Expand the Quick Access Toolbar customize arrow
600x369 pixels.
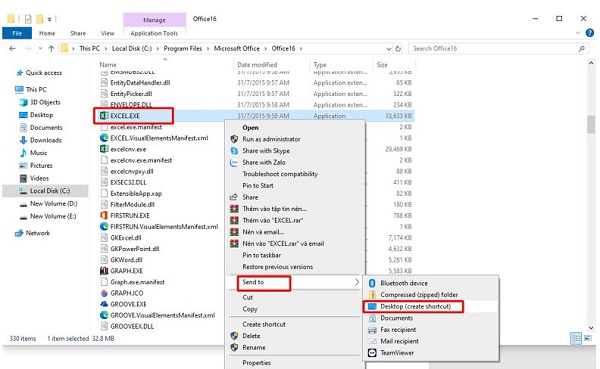tap(50, 19)
